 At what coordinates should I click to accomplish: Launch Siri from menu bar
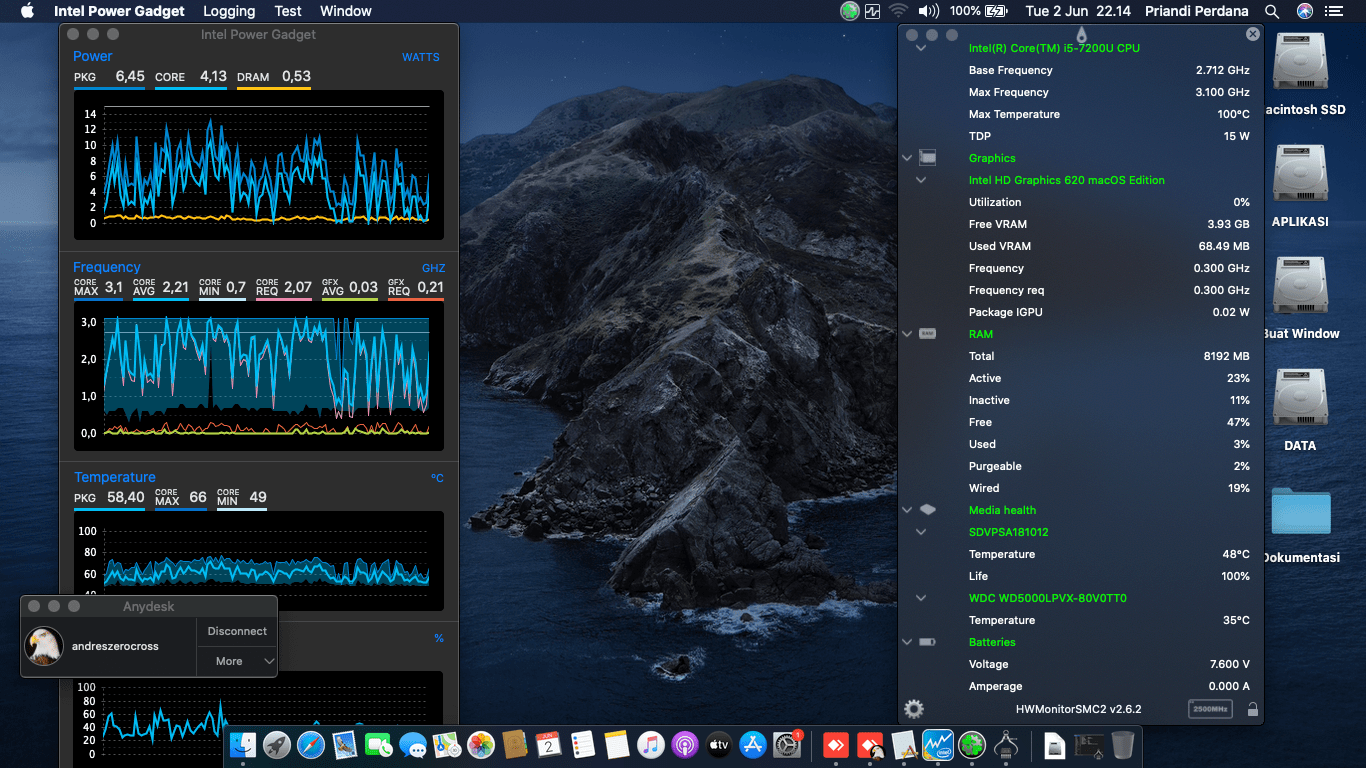tap(1304, 11)
